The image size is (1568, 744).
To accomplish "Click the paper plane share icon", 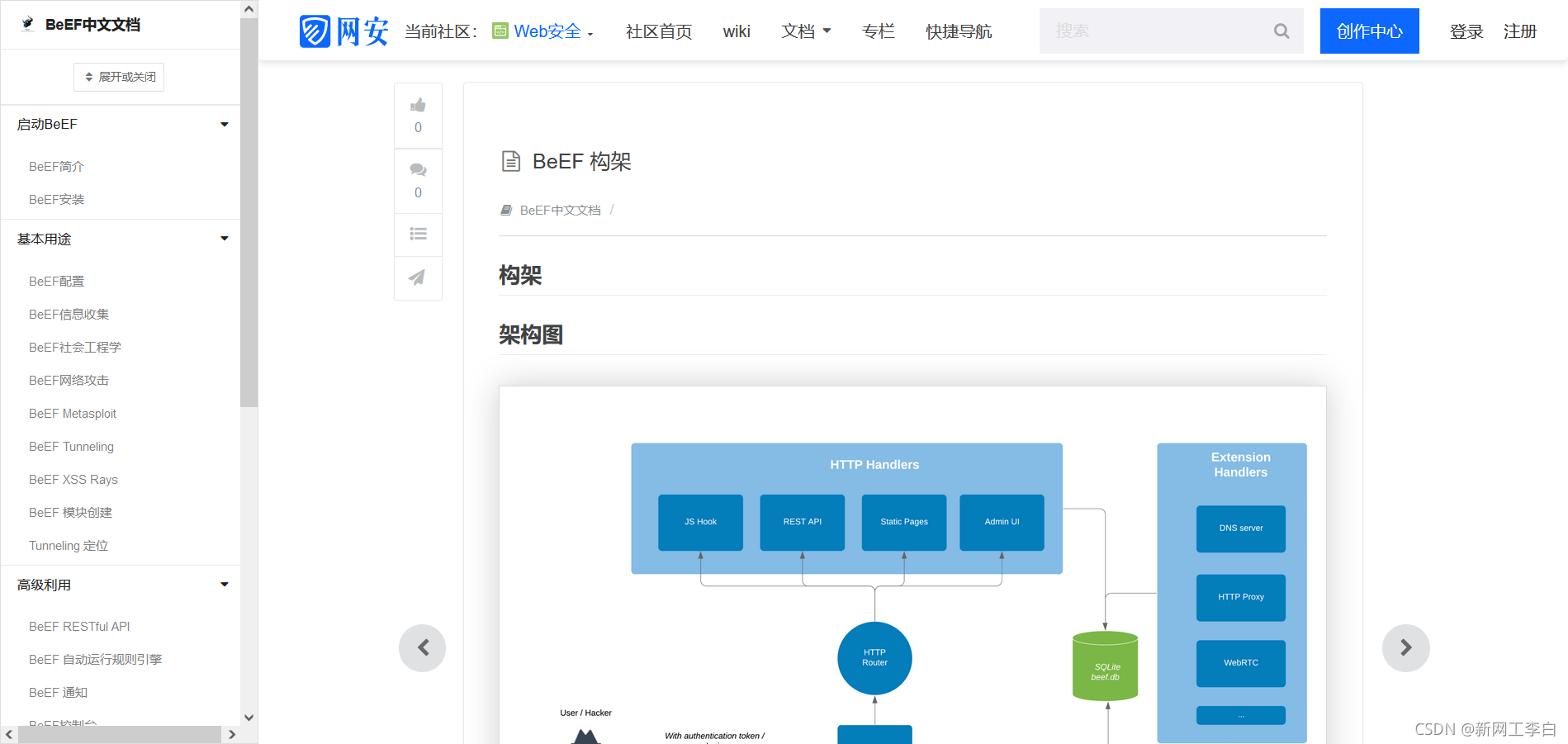I will click(x=418, y=277).
